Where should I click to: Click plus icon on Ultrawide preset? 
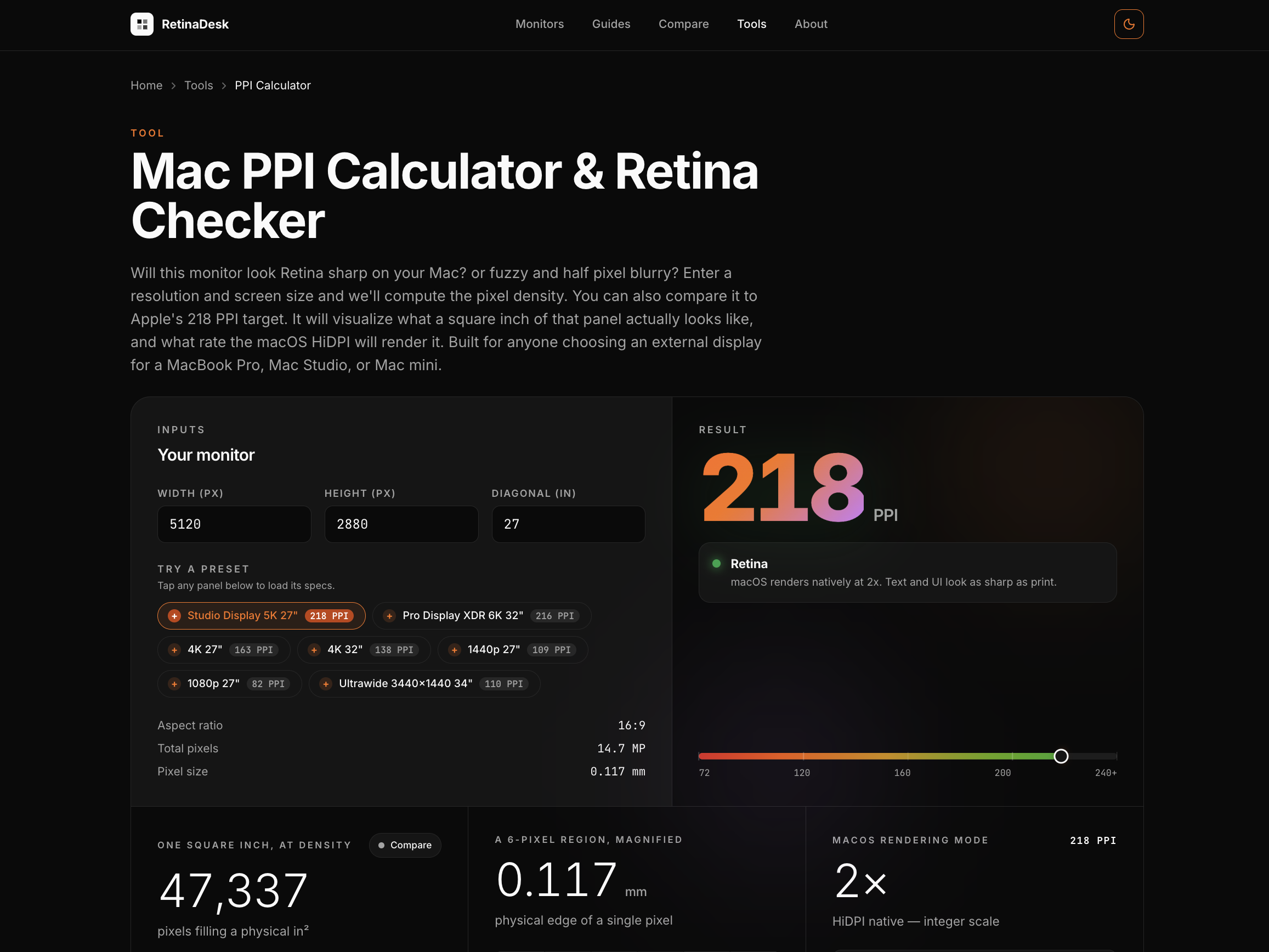pos(326,684)
